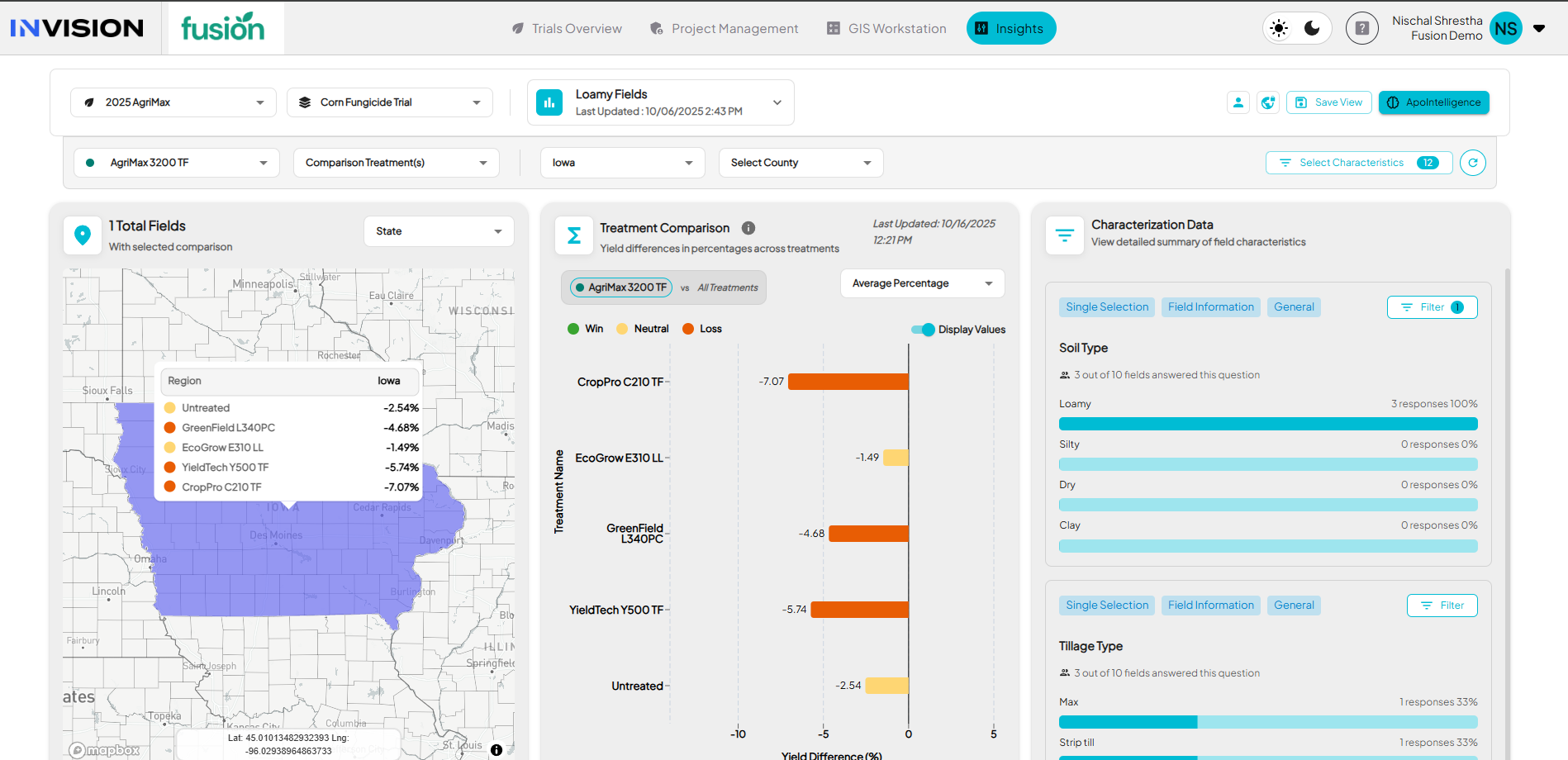The image size is (1568, 760).
Task: Toggle the Display Values switch
Action: [x=923, y=330]
